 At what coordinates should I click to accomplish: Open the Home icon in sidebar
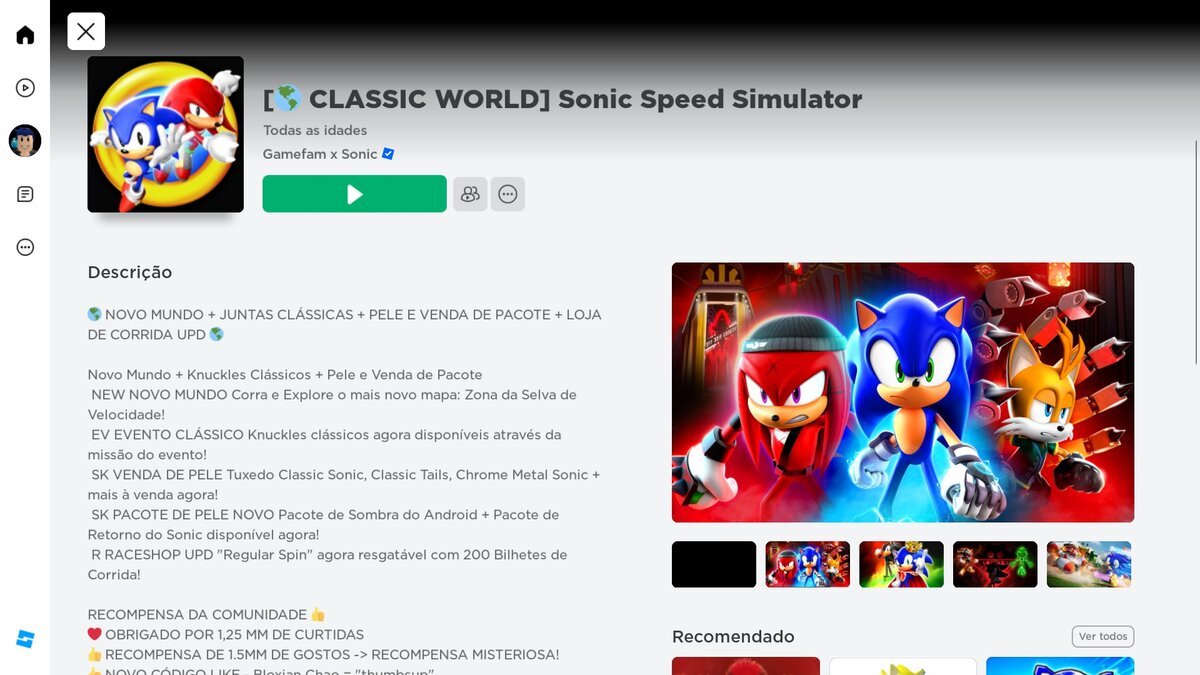[25, 35]
